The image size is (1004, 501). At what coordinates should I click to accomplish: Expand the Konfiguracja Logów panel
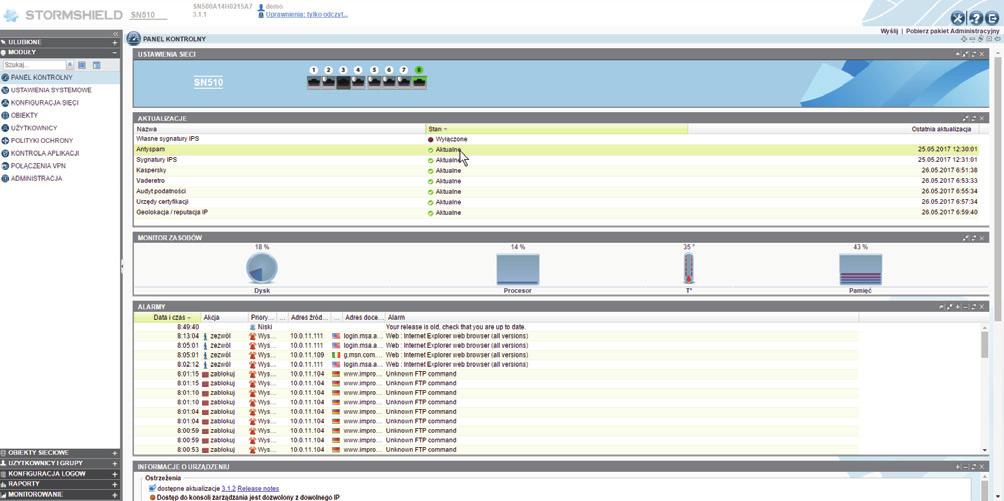(115, 473)
